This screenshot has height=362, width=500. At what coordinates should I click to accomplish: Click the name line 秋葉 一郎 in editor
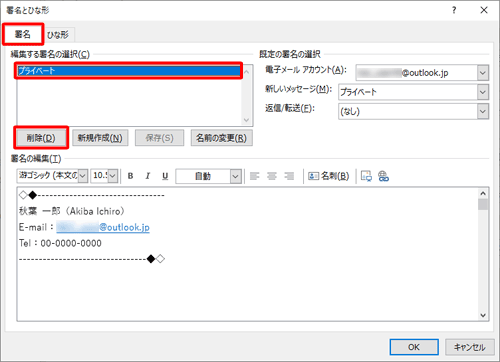72,211
